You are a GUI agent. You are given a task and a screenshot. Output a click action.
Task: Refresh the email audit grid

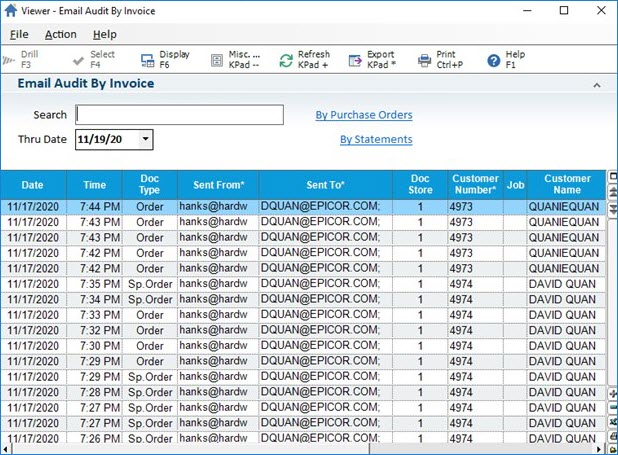coord(286,60)
